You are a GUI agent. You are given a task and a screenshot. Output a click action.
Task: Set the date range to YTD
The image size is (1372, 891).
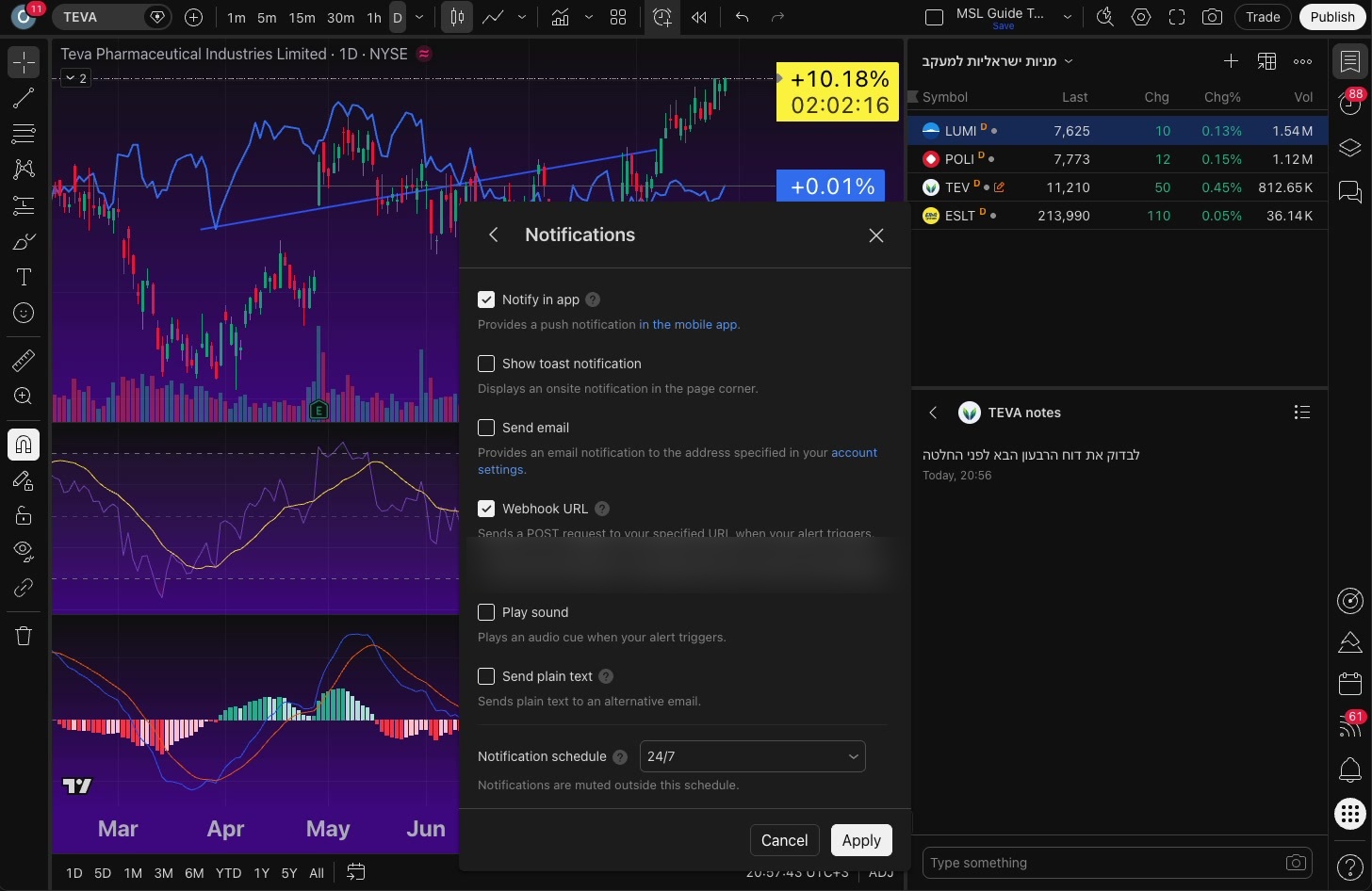(x=228, y=873)
